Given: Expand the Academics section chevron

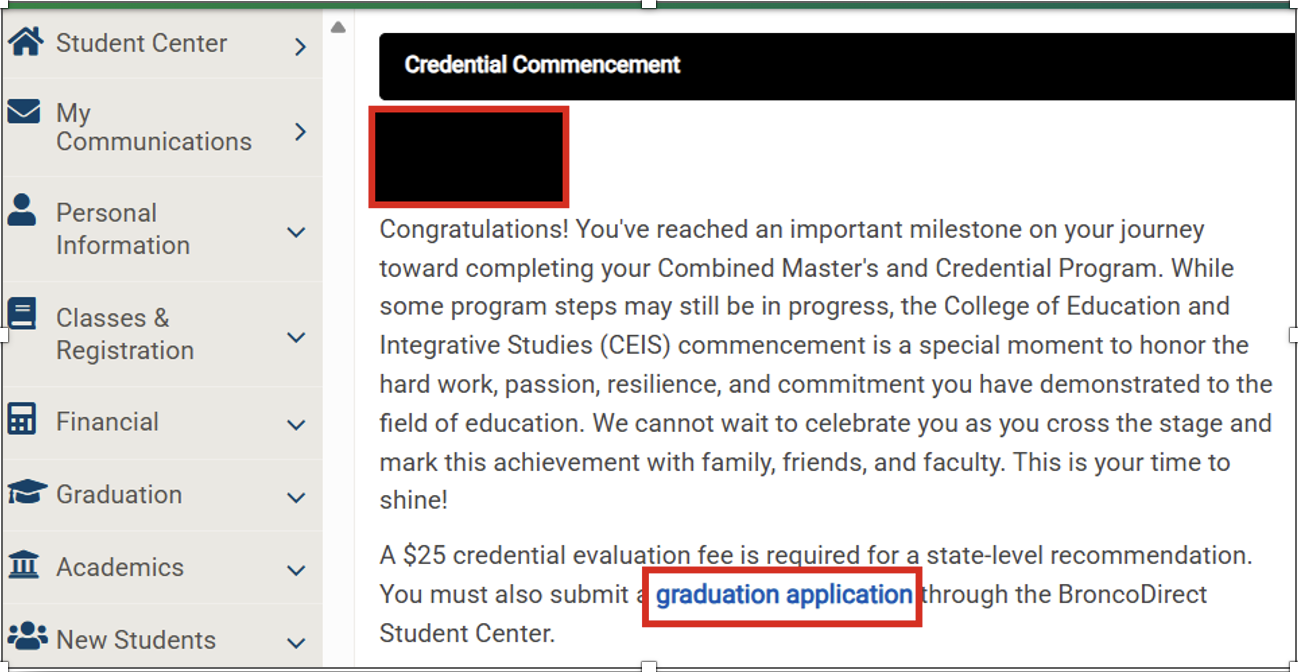Looking at the screenshot, I should (296, 570).
